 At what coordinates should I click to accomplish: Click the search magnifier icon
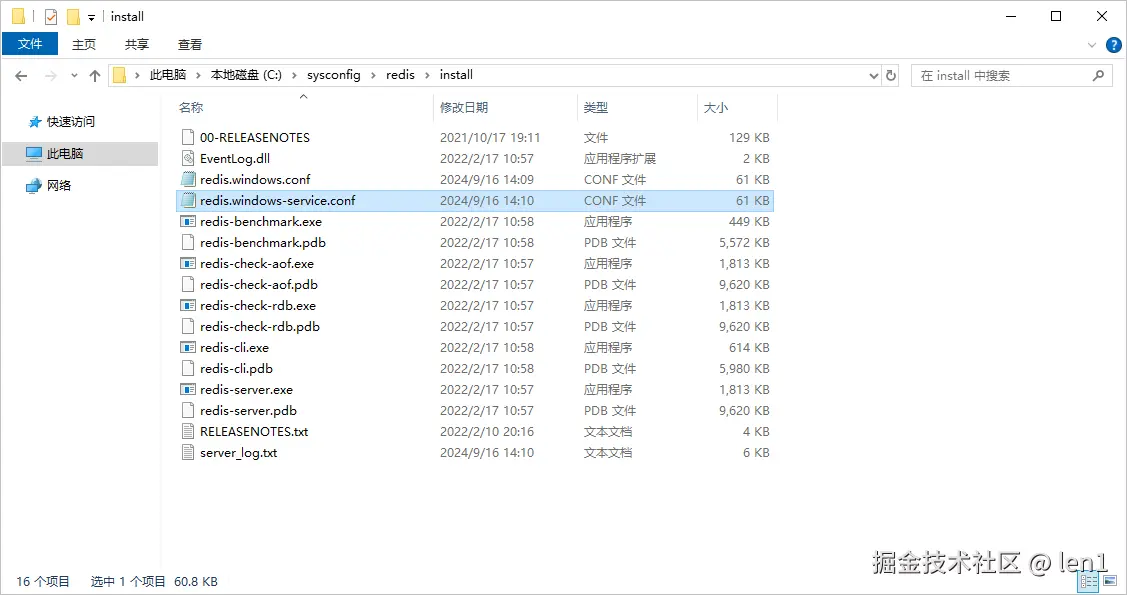coord(1098,75)
